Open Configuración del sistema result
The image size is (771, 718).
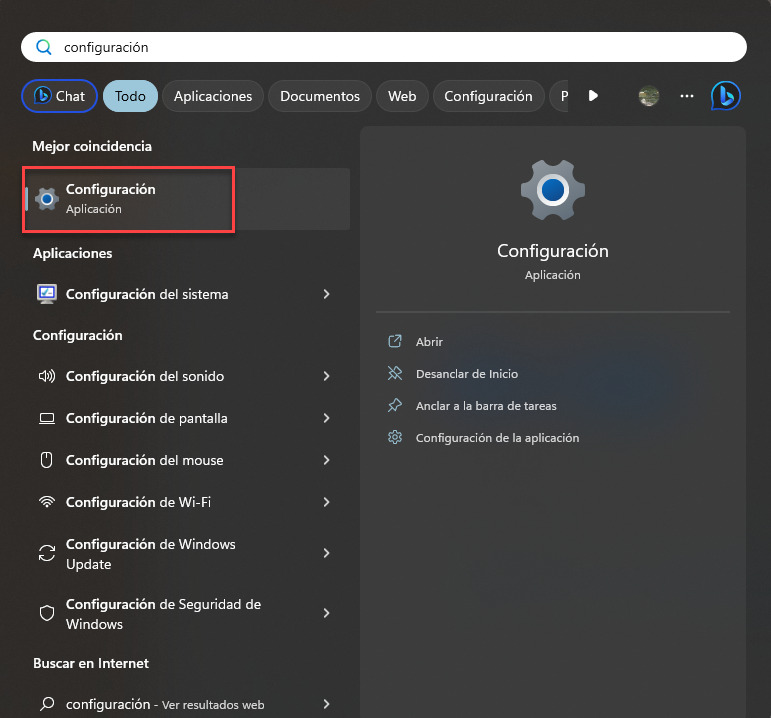(186, 294)
